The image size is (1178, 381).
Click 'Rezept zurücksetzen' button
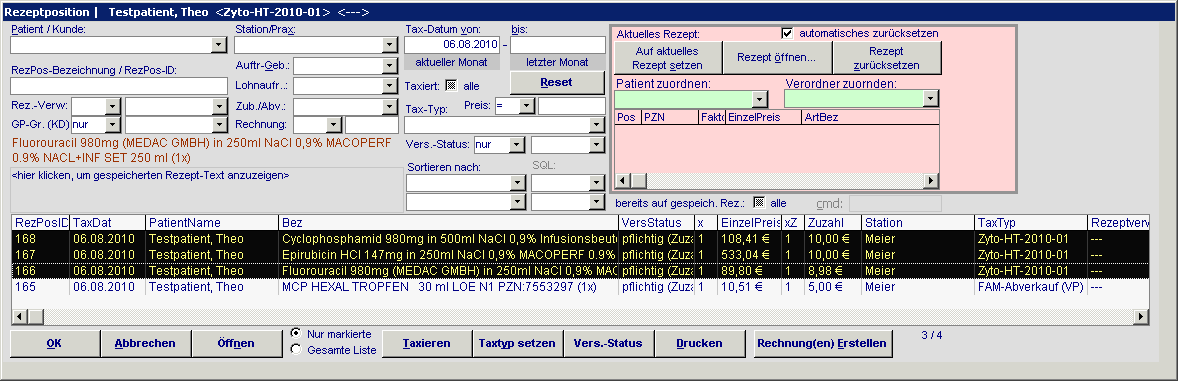pos(887,58)
